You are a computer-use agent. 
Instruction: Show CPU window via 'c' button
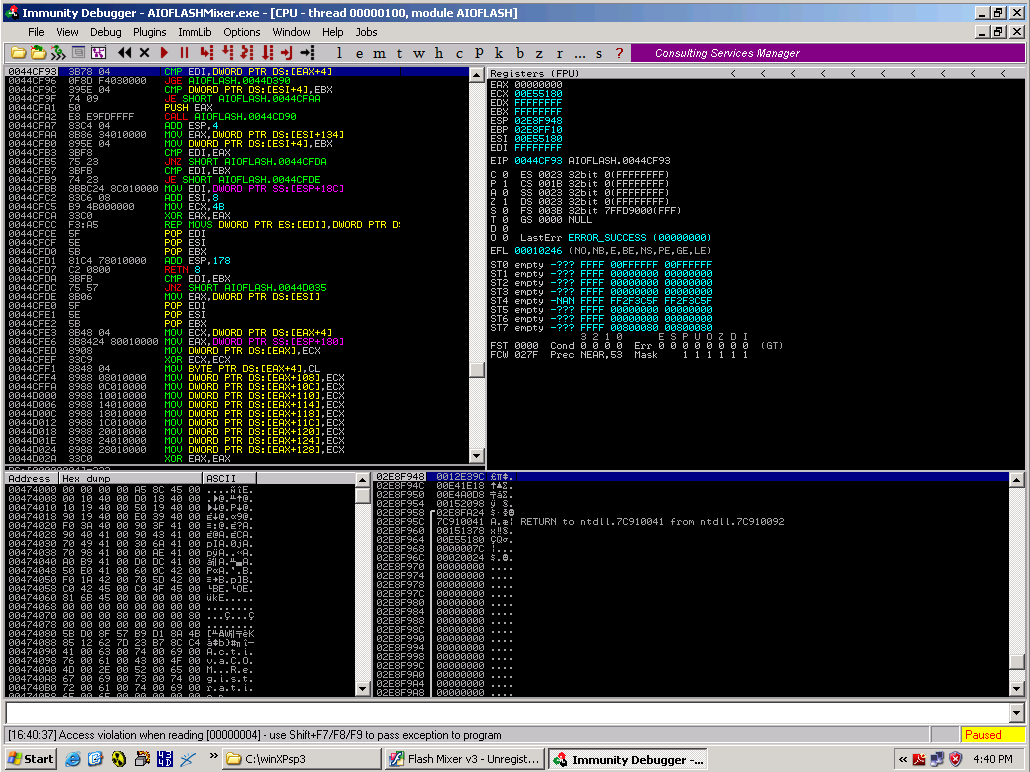[459, 53]
